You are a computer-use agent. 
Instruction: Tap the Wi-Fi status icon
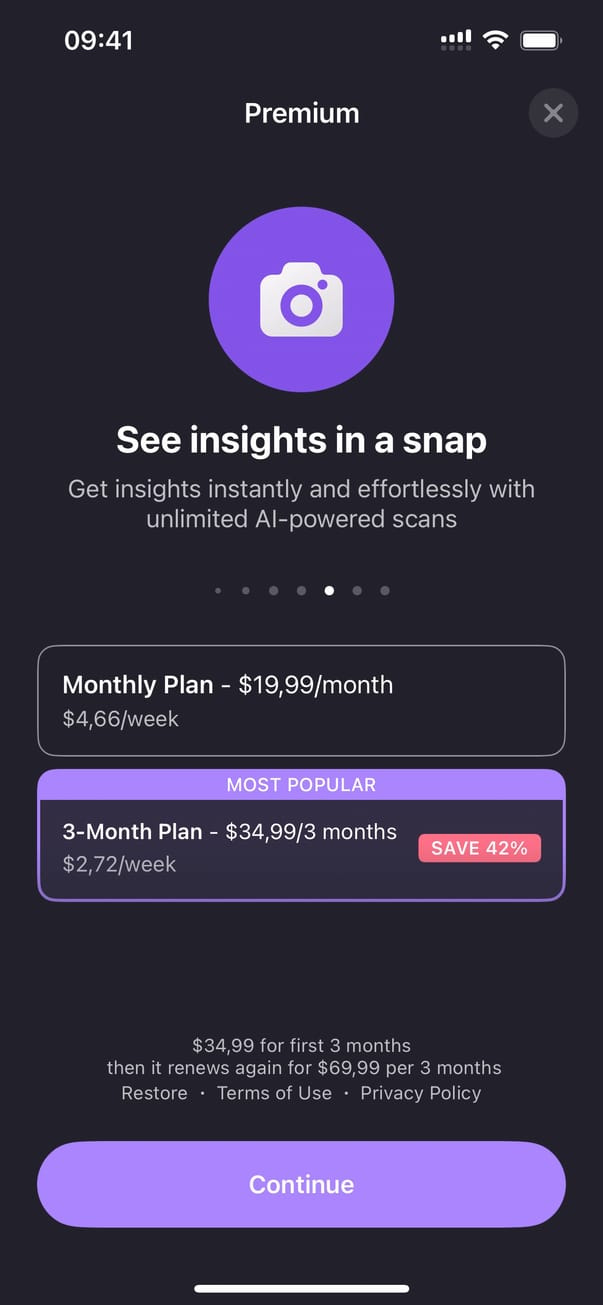point(494,40)
